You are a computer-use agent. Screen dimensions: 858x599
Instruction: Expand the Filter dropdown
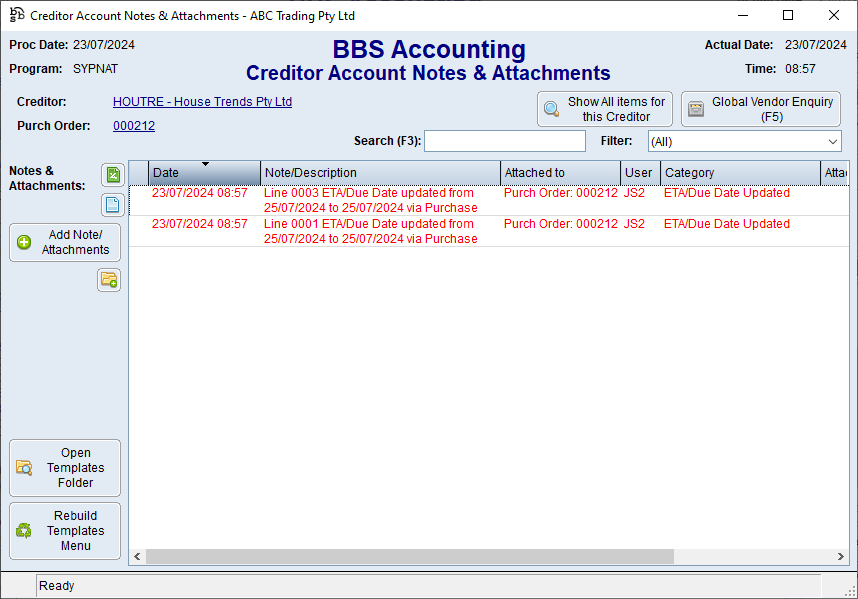pyautogui.click(x=832, y=142)
